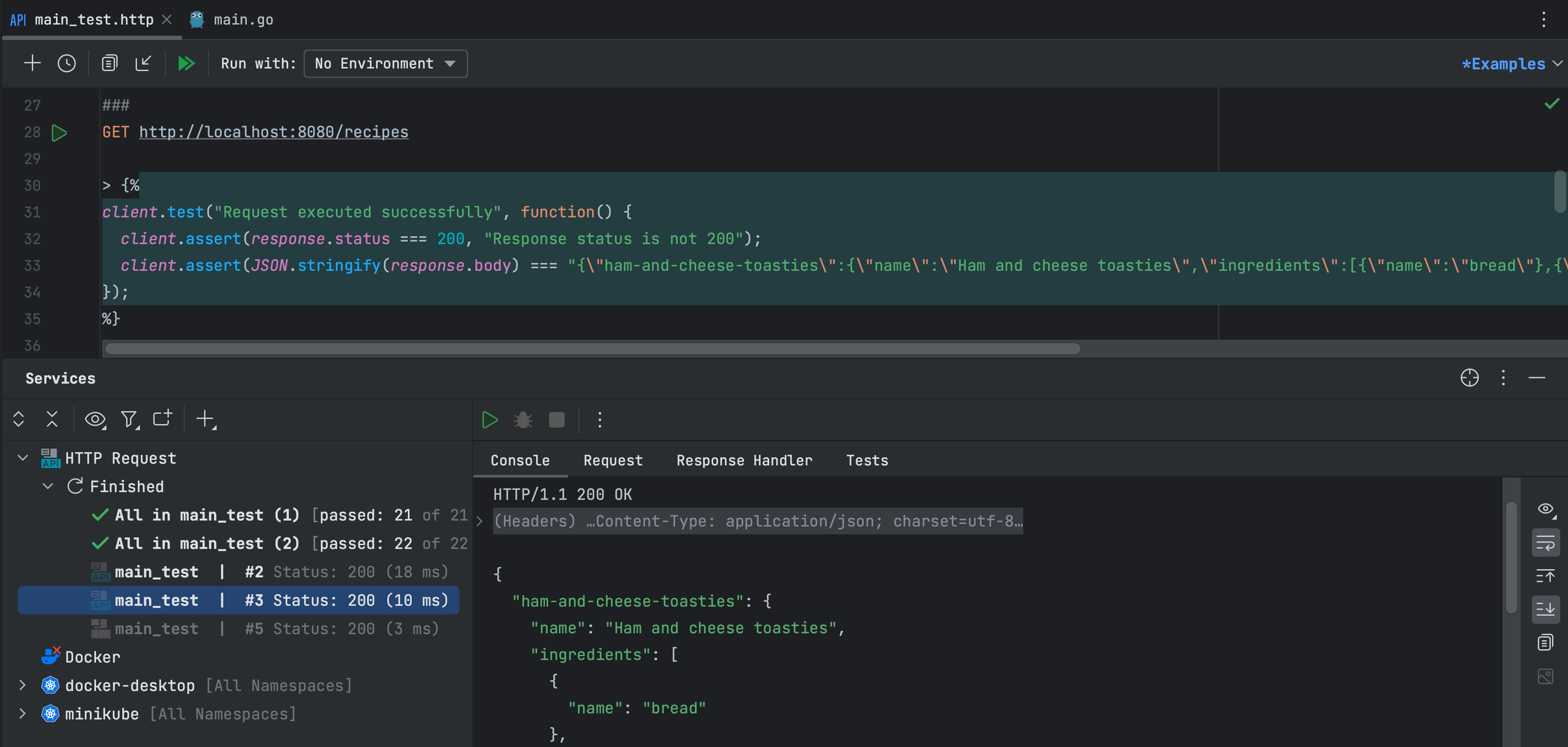The height and width of the screenshot is (747, 1568).
Task: Expand the docker-desktop tree node
Action: tap(22, 685)
